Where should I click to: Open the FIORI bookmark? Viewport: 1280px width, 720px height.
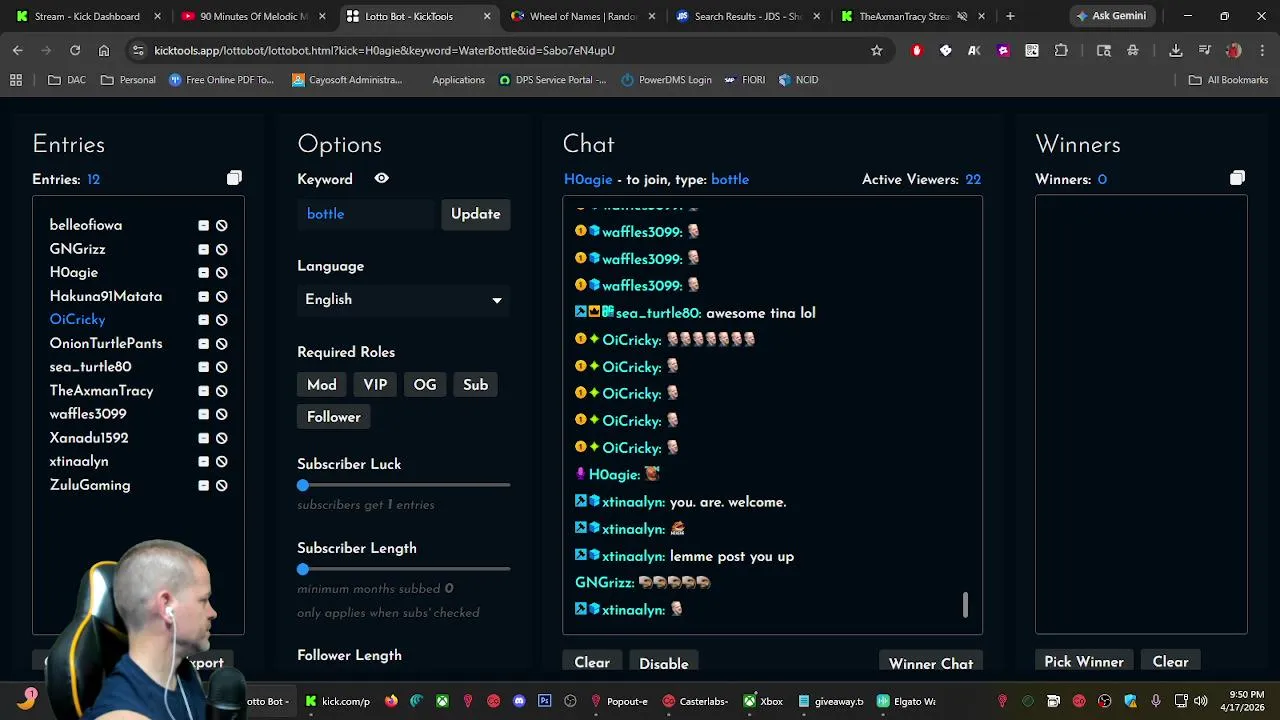coord(744,80)
